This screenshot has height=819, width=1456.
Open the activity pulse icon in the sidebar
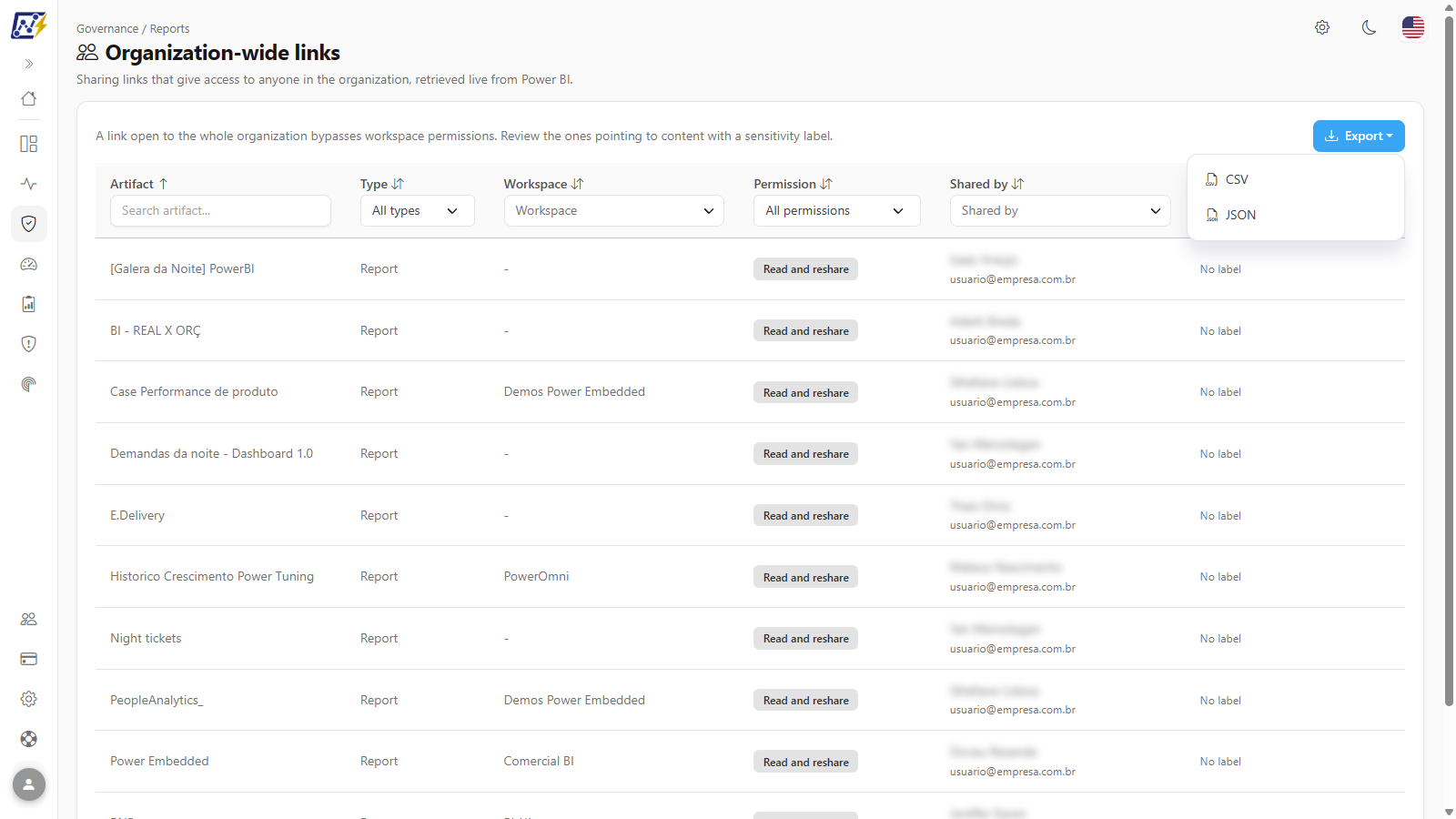[x=29, y=184]
